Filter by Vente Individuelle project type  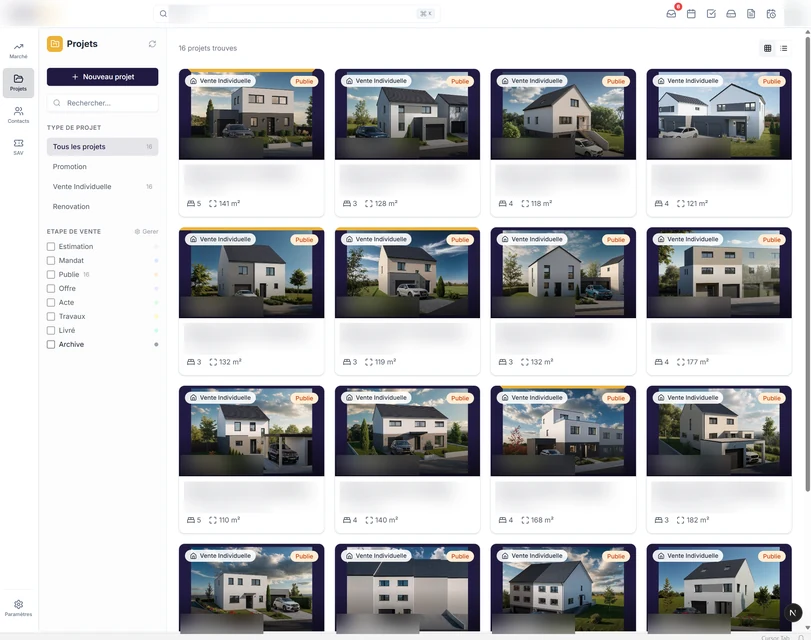click(102, 187)
